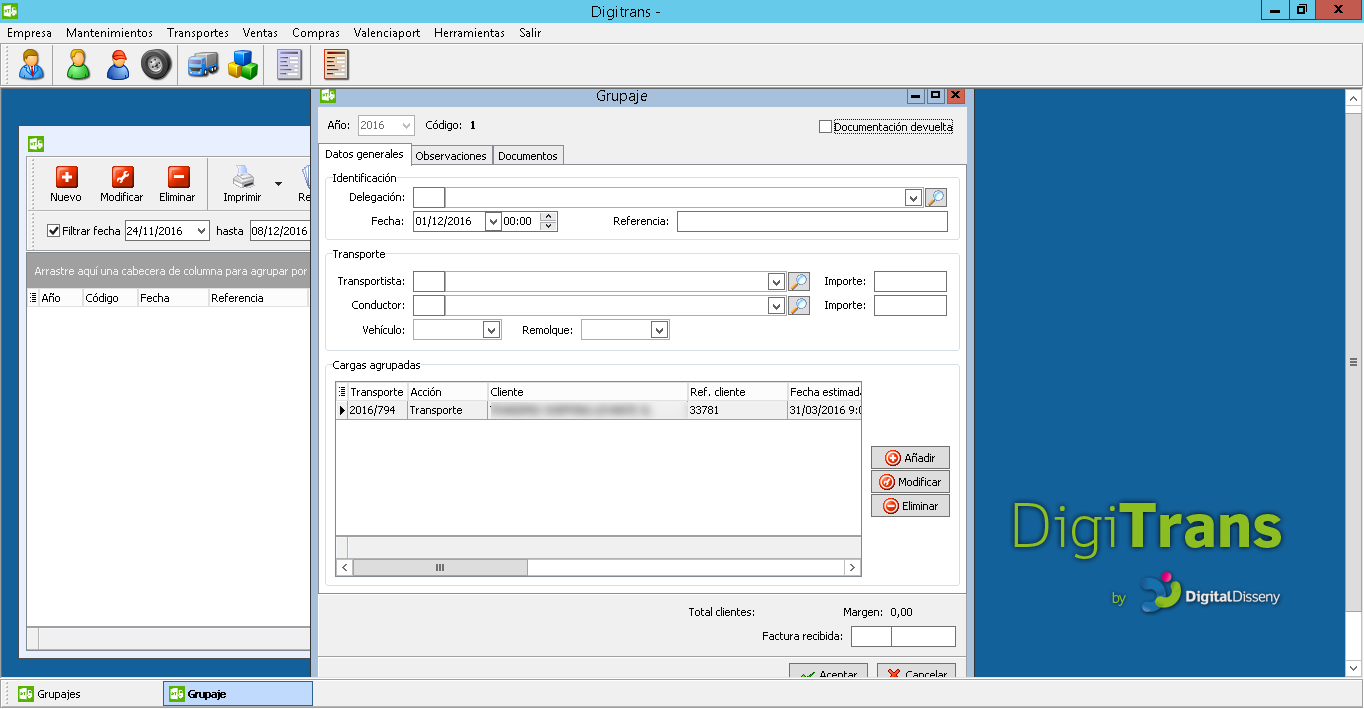Open the search magnifier for Delegación
This screenshot has width=1364, height=709.
point(936,197)
